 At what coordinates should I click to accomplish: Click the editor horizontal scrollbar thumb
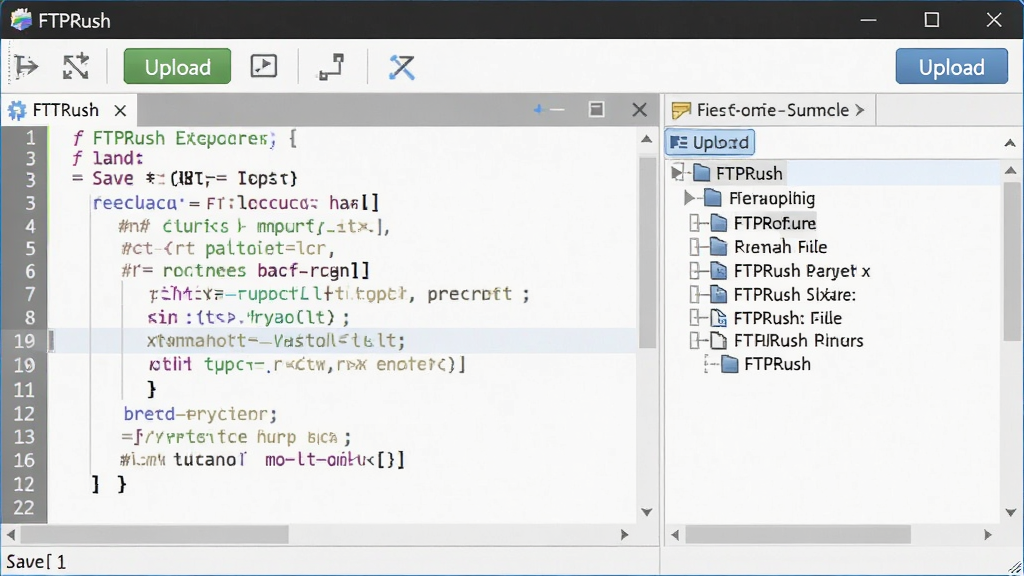pyautogui.click(x=155, y=535)
